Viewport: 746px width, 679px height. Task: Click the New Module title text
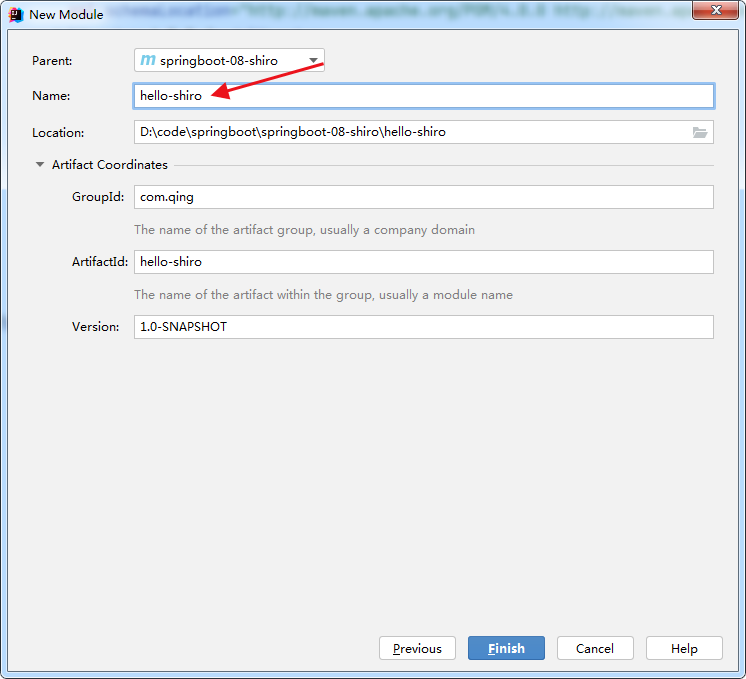(66, 15)
